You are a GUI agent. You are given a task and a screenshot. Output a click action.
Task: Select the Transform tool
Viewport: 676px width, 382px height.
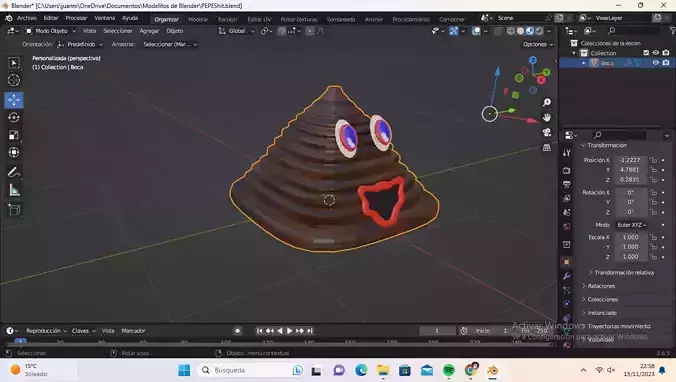(14, 153)
